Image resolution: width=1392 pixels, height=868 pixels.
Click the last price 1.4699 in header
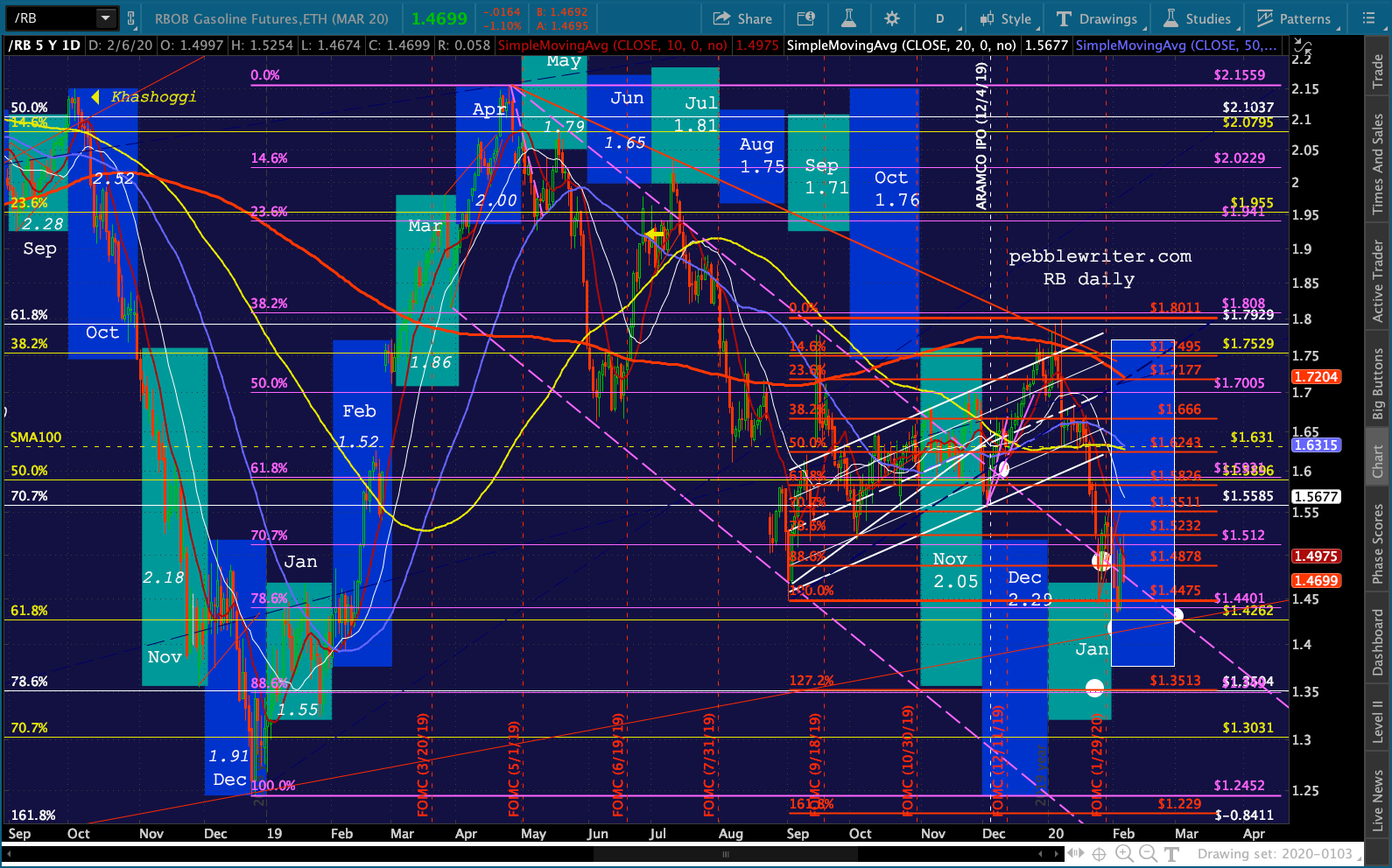point(439,18)
